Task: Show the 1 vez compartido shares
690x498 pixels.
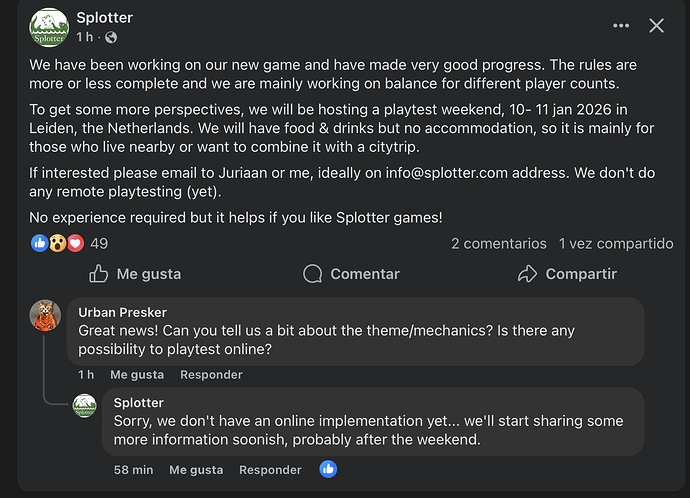Action: coord(616,243)
